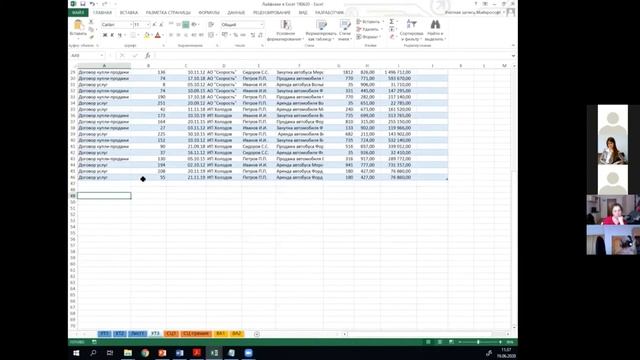Toggle underline formatting (Ч)
Image resolution: width=640 pixels, height=360 pixels.
120,36
